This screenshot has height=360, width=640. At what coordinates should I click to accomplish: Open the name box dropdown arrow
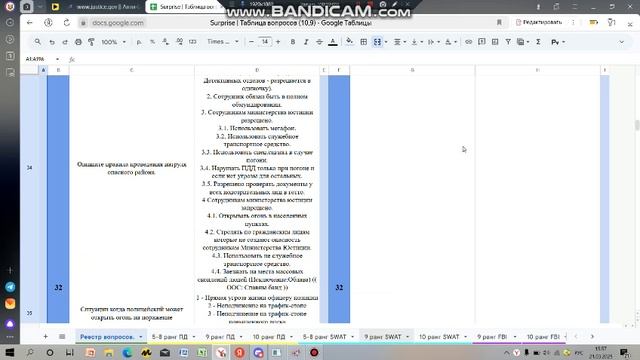tap(58, 59)
